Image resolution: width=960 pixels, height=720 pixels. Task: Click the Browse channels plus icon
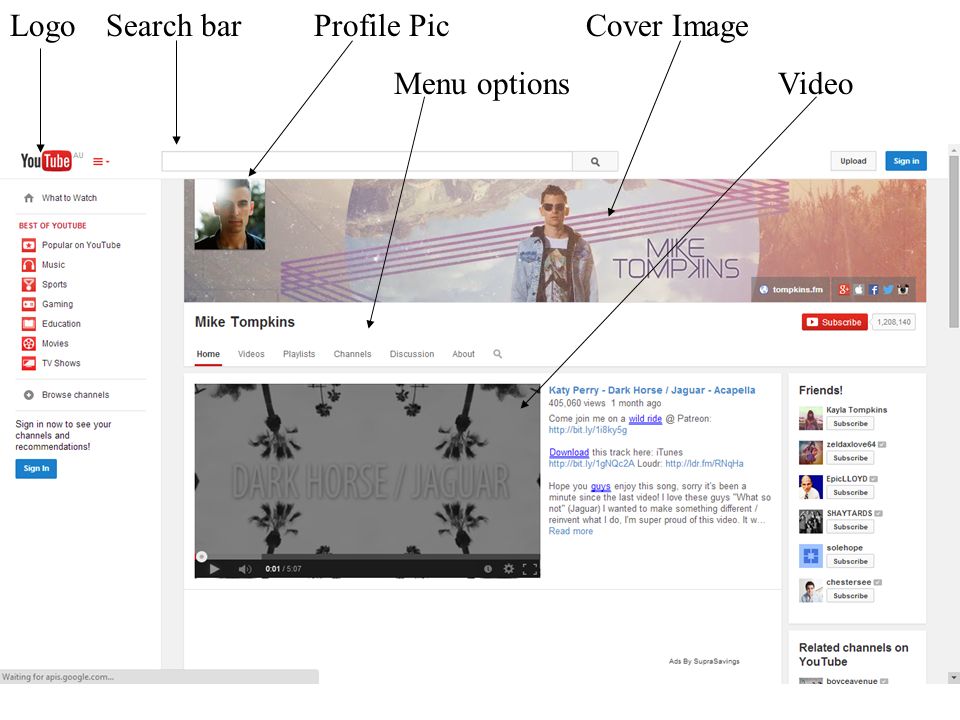pyautogui.click(x=29, y=395)
